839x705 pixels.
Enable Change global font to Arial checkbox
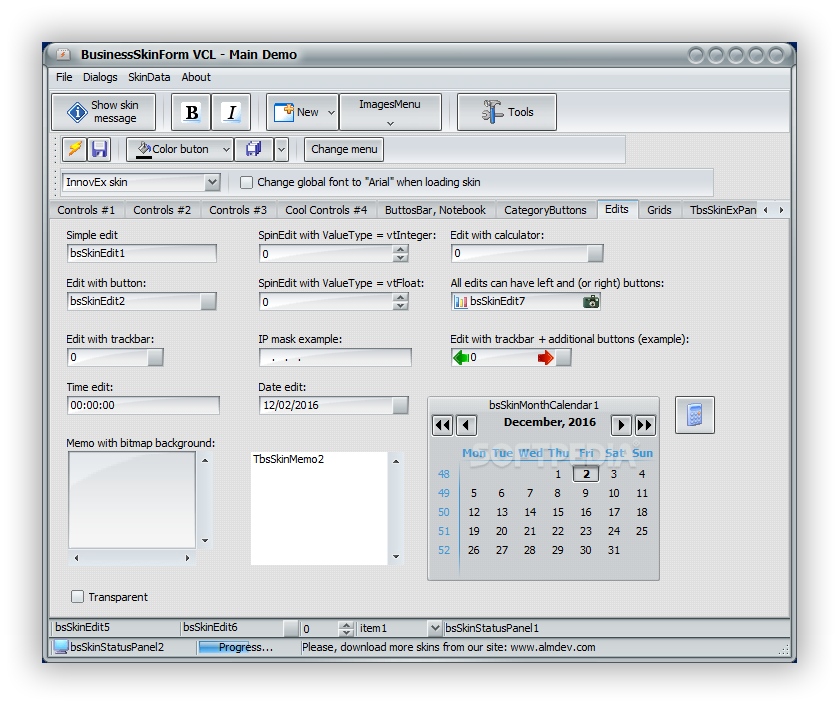(x=246, y=182)
